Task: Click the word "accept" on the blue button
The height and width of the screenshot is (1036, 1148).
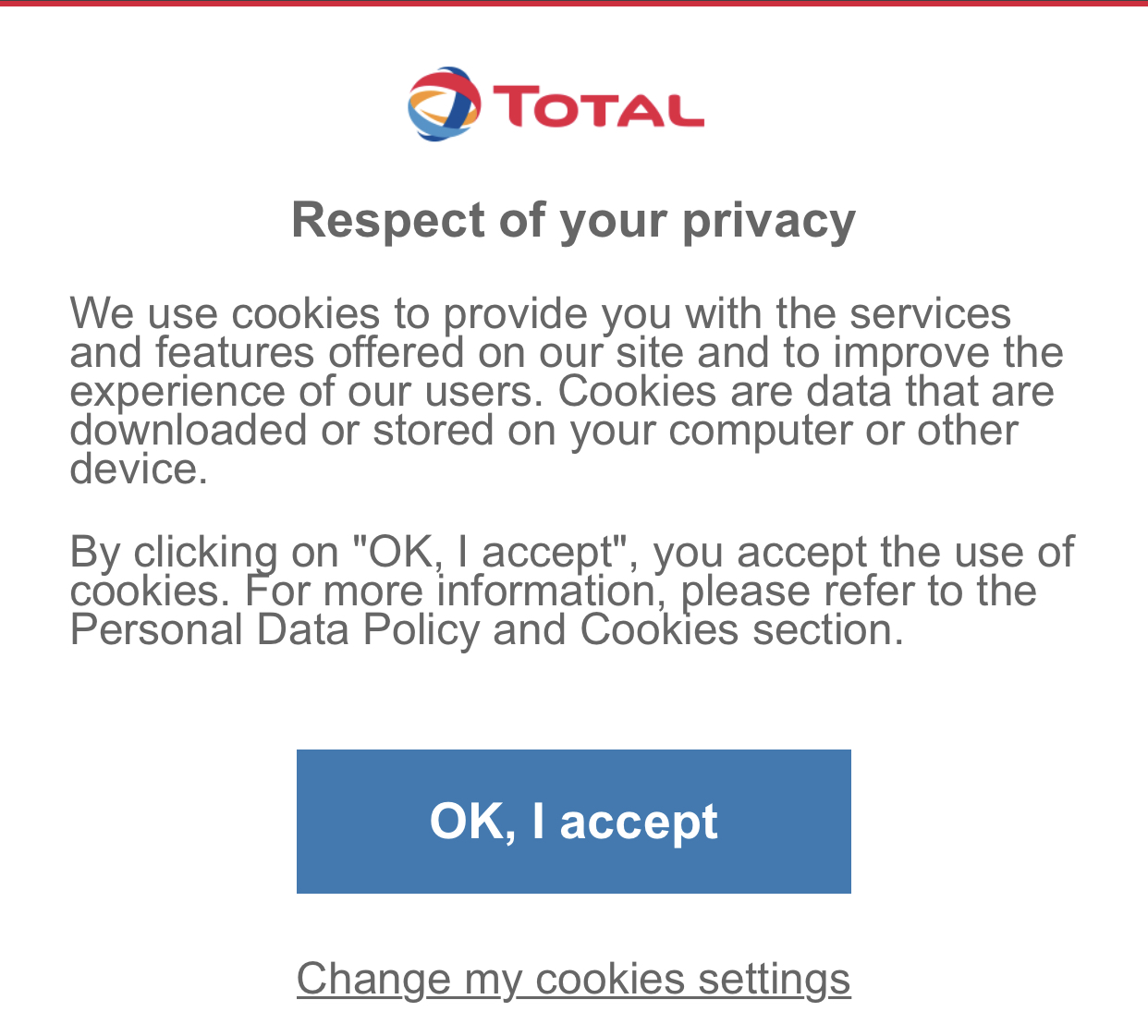Action: tap(638, 822)
